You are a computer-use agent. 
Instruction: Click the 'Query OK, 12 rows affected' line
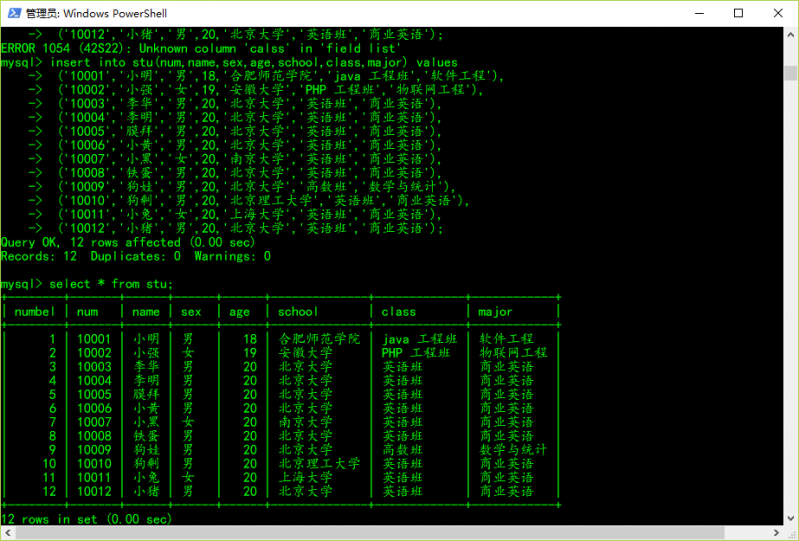(128, 242)
